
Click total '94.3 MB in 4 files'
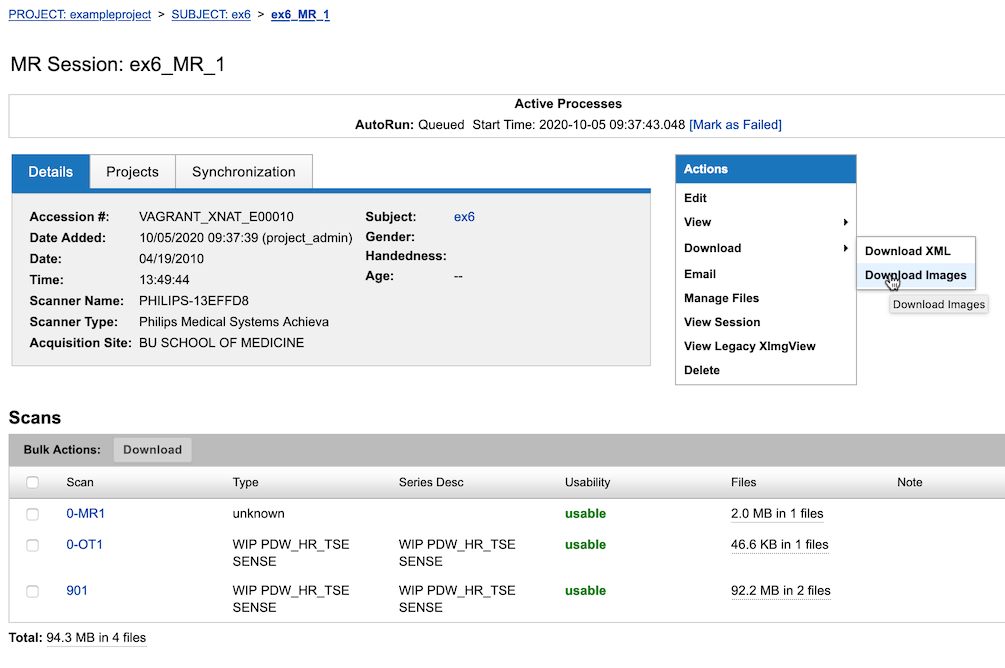click(x=96, y=638)
